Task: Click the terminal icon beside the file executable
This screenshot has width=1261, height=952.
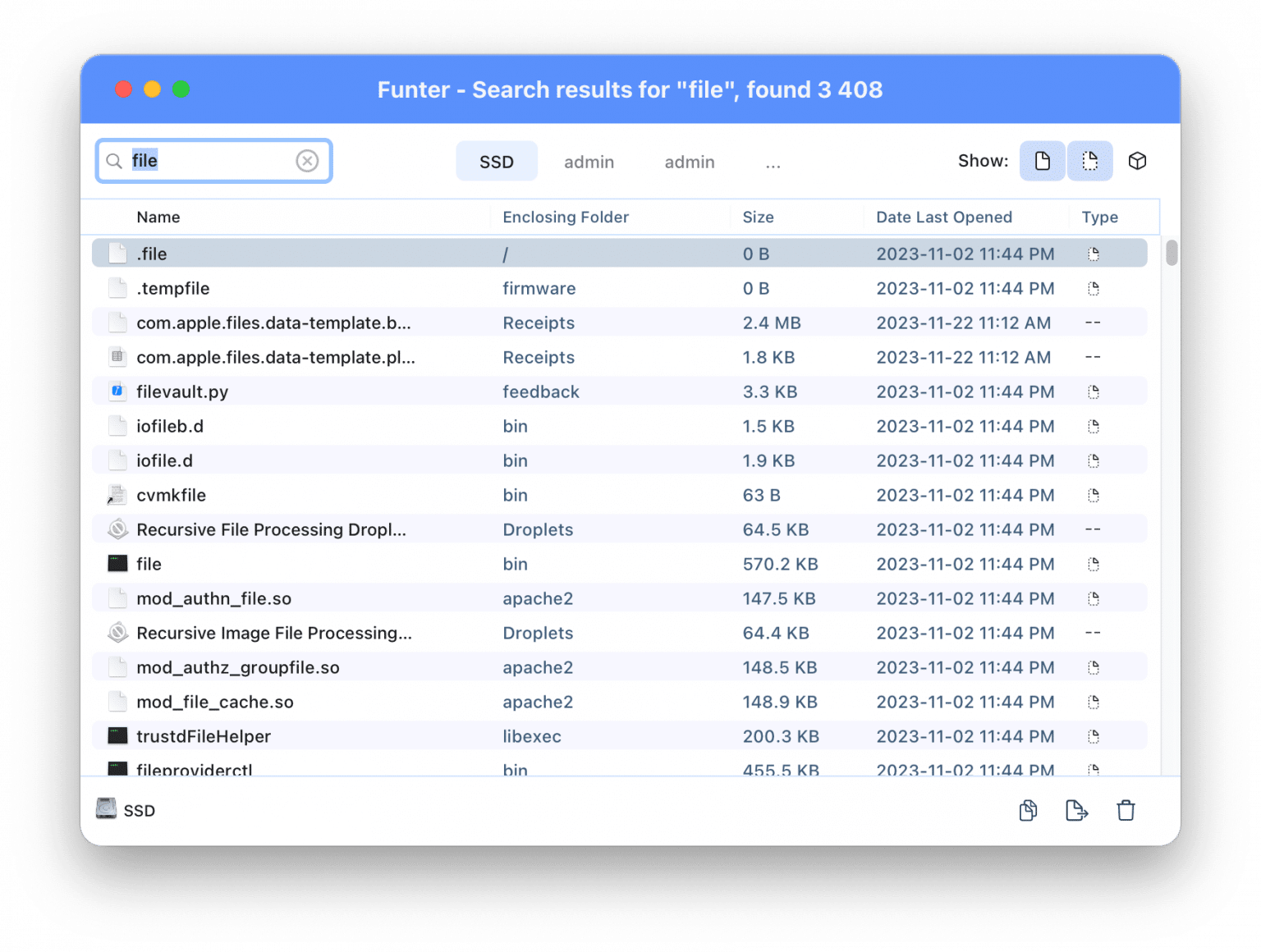Action: click(x=117, y=564)
